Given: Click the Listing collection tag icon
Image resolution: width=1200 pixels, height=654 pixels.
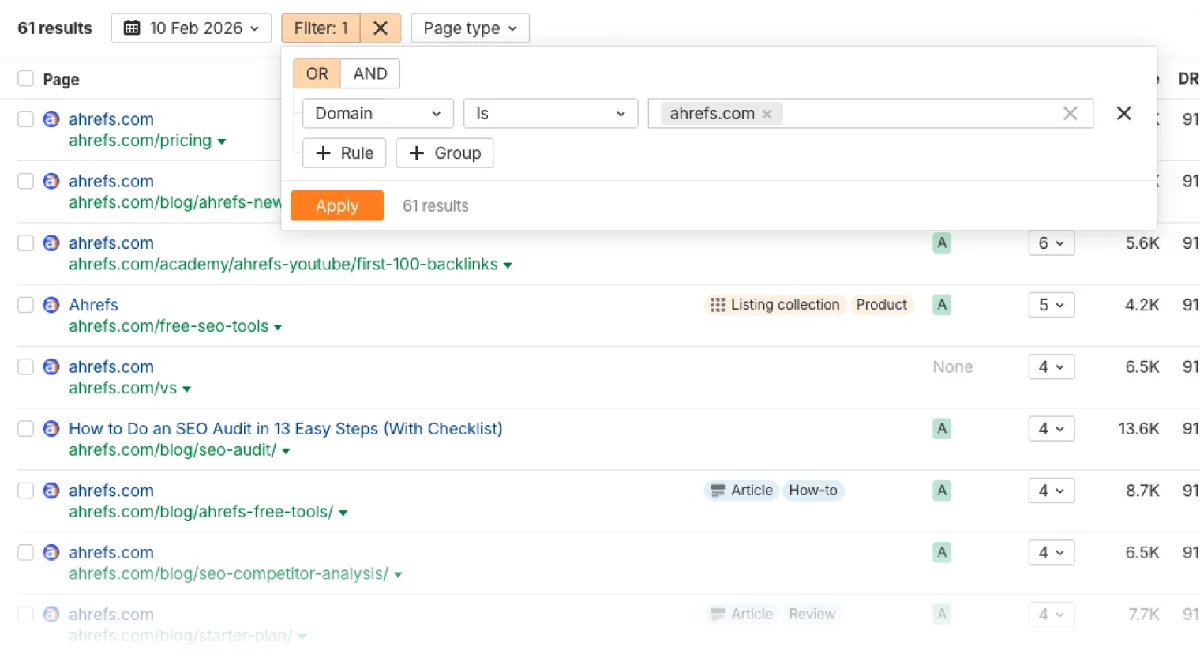Looking at the screenshot, I should click(x=717, y=305).
